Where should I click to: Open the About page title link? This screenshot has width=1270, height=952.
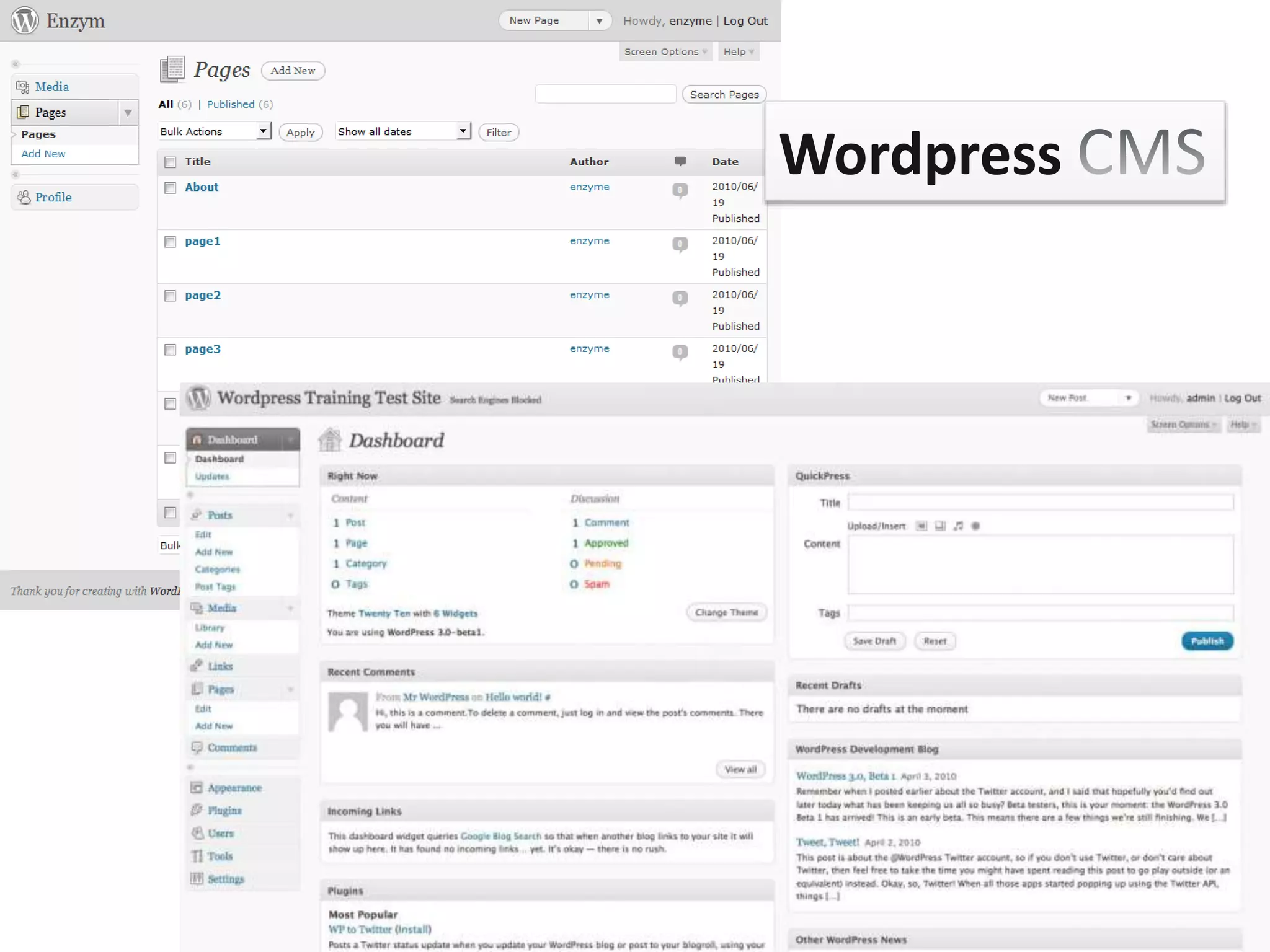[202, 187]
